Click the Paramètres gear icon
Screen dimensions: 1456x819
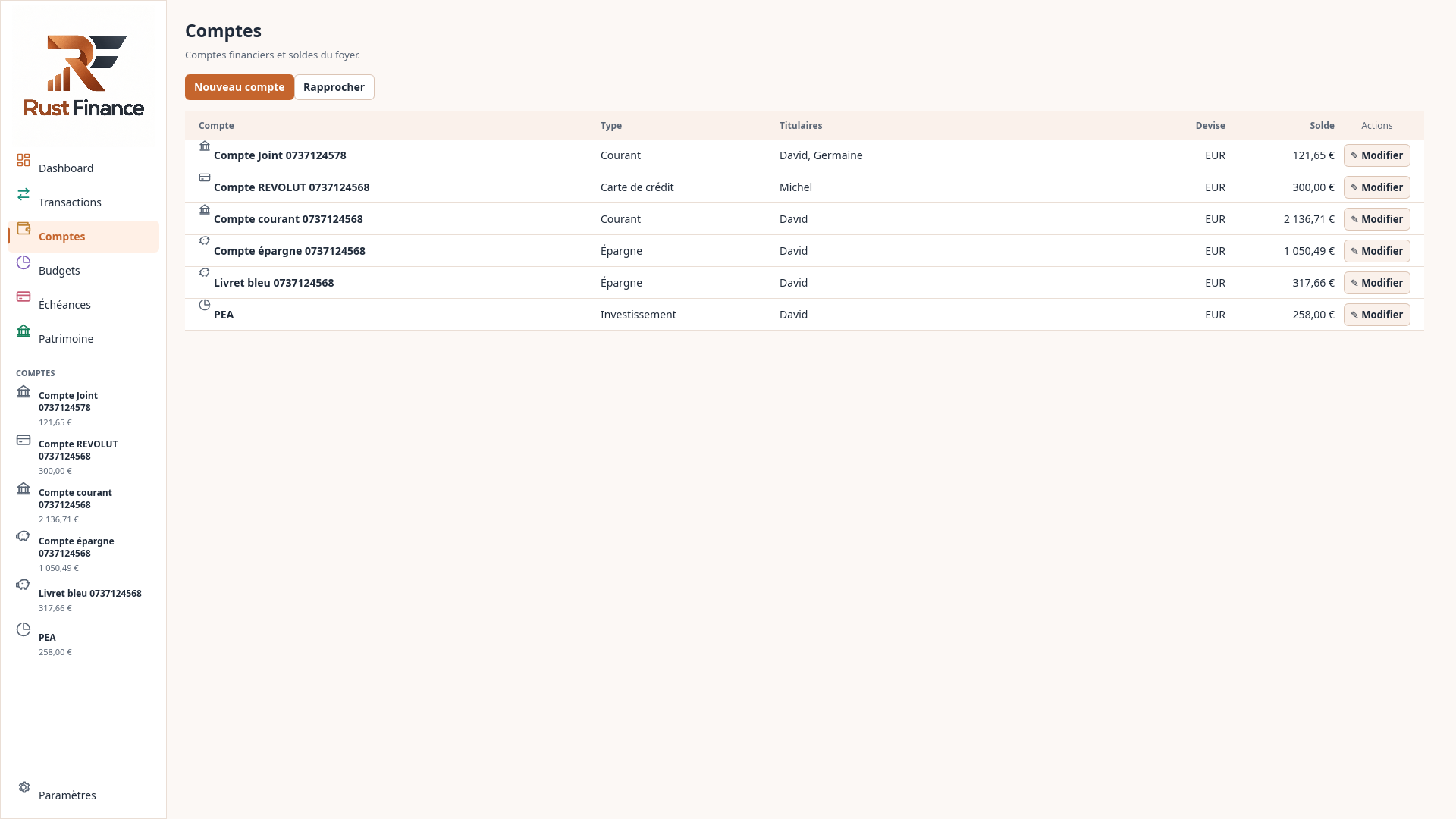(x=24, y=787)
